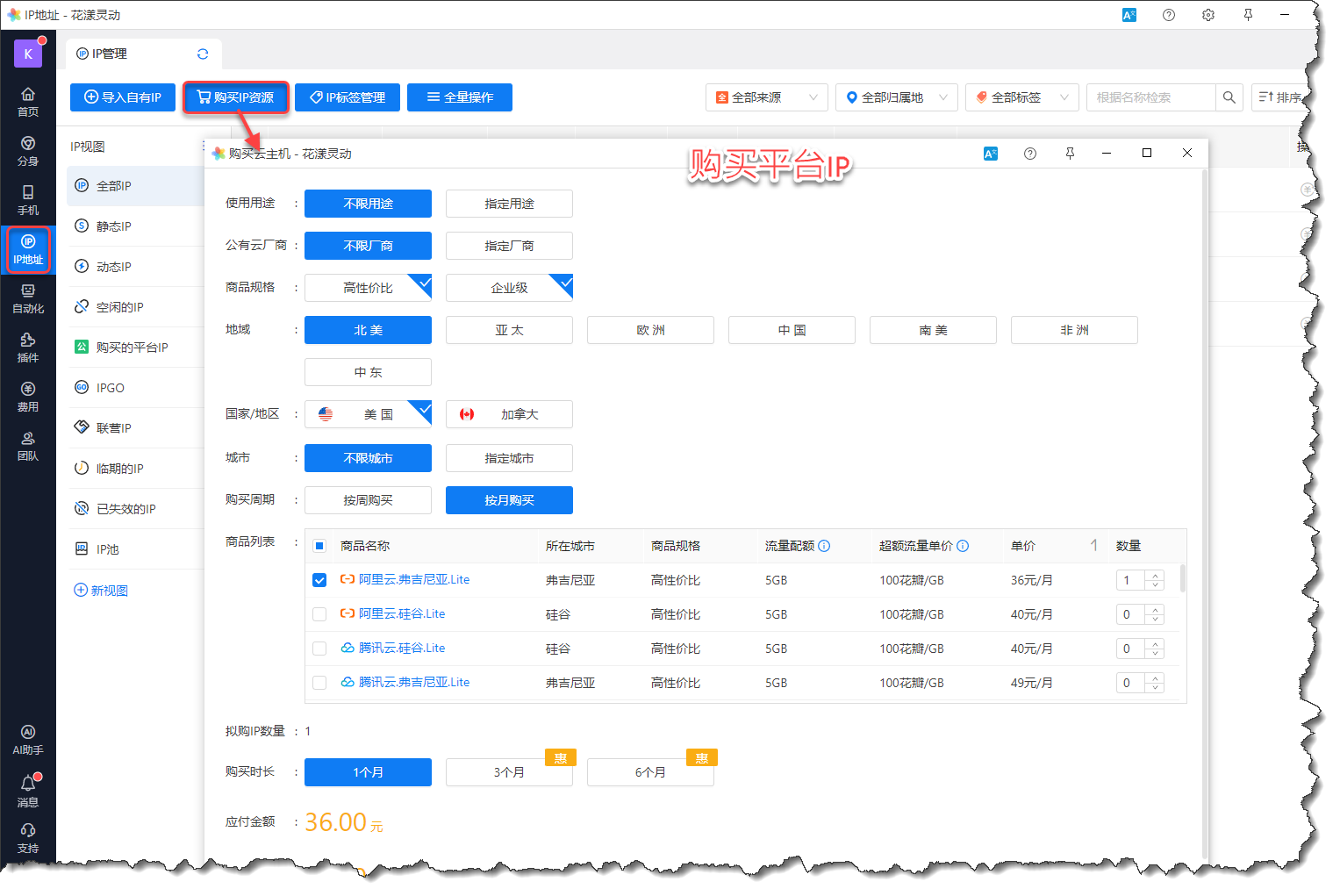Increase quantity for 阿里云.弗吉尼亚.Lite
1340x896 pixels.
[1155, 576]
